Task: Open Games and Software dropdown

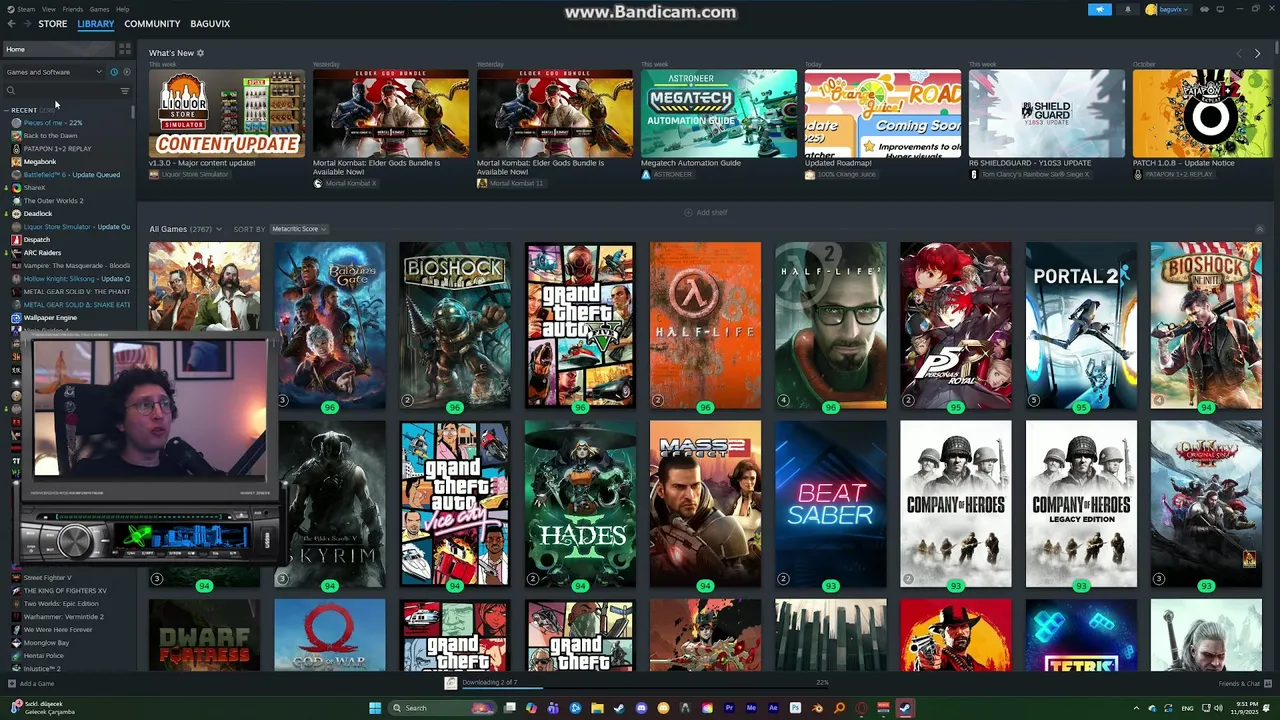Action: pos(54,72)
